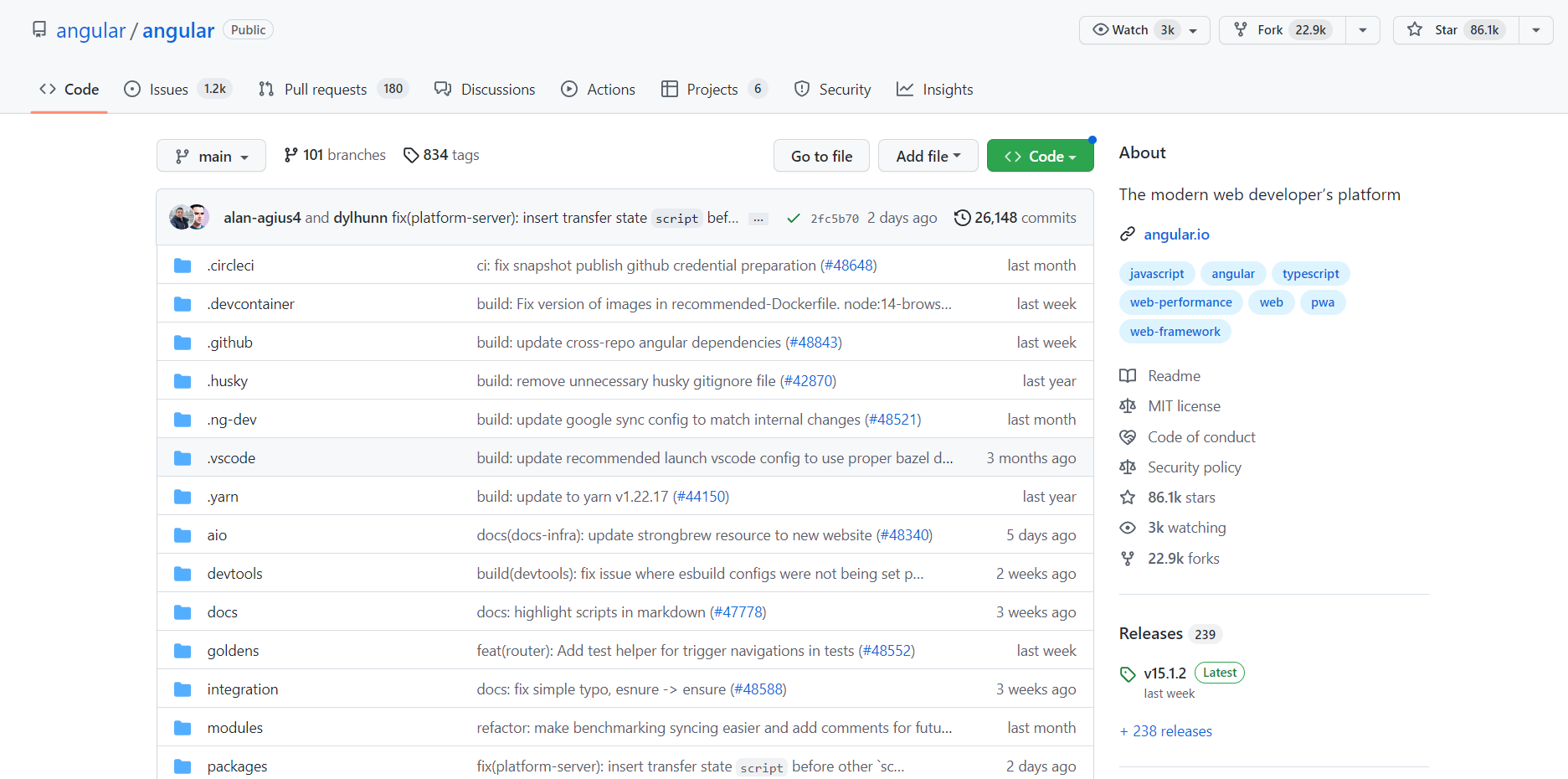Click the folder icon for modules
Screen dimensions: 1568x779
coord(183,728)
